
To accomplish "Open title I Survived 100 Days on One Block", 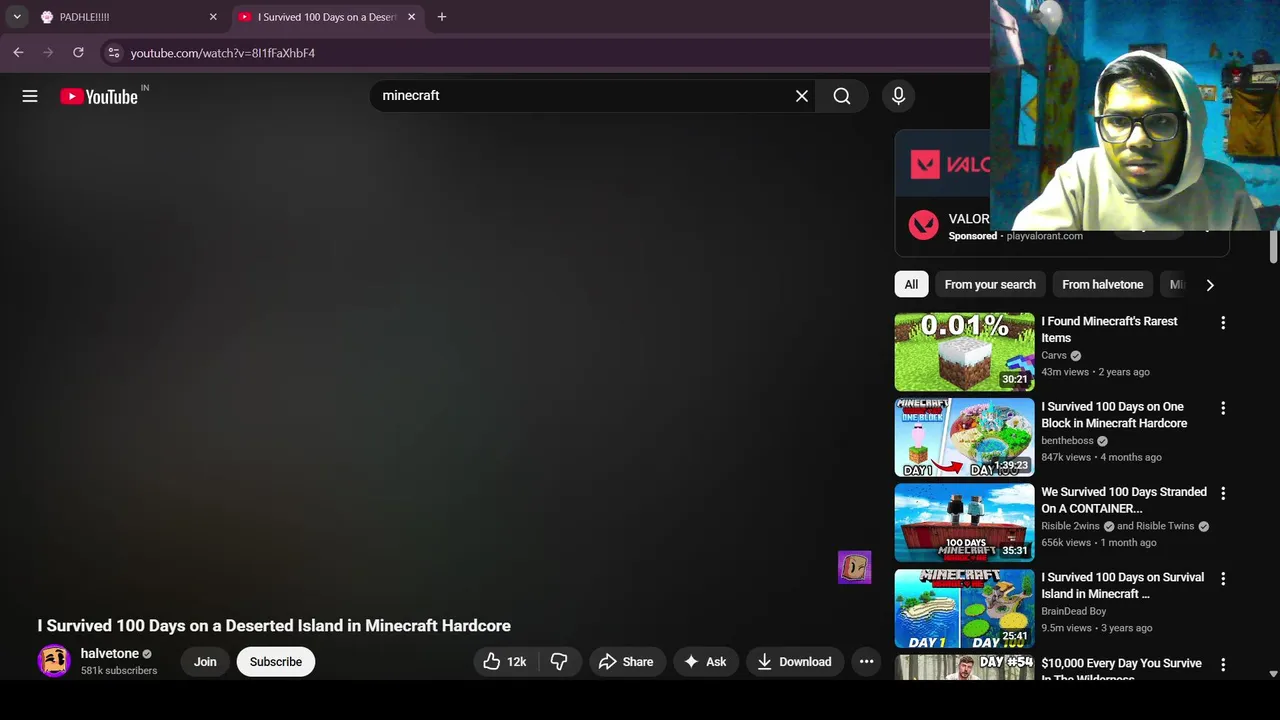I will (1114, 415).
